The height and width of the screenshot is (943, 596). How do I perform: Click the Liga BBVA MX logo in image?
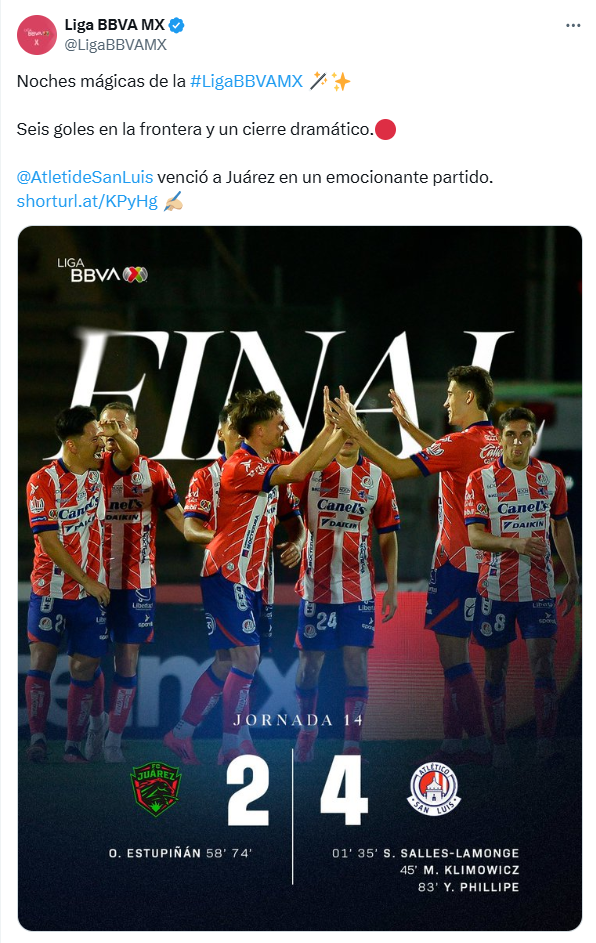pyautogui.click(x=102, y=271)
